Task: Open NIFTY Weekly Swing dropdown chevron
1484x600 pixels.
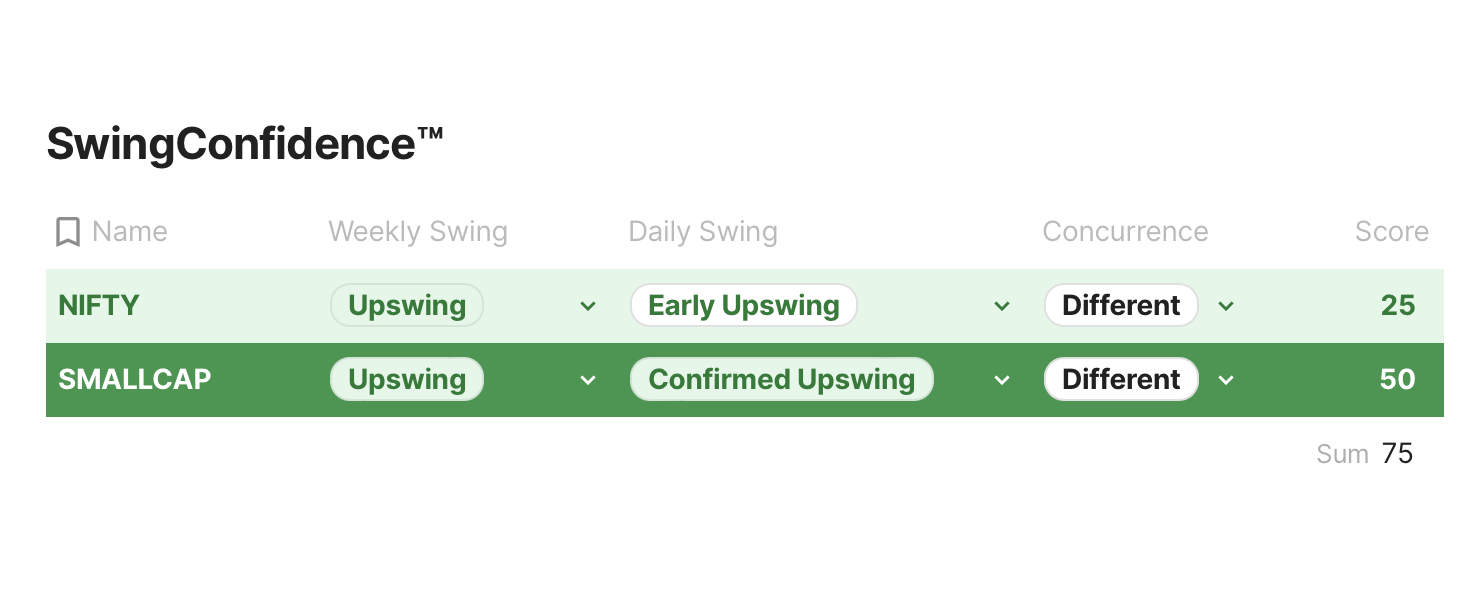Action: (588, 306)
